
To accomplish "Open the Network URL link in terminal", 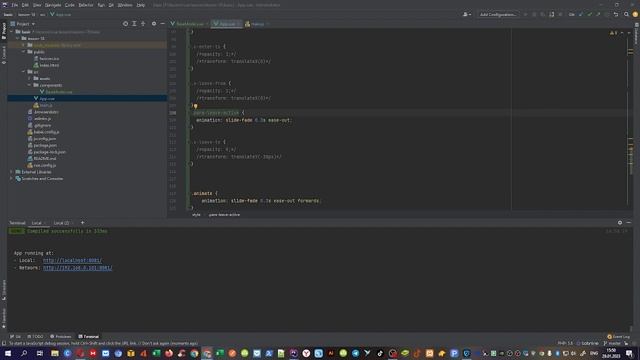I will (x=78, y=268).
